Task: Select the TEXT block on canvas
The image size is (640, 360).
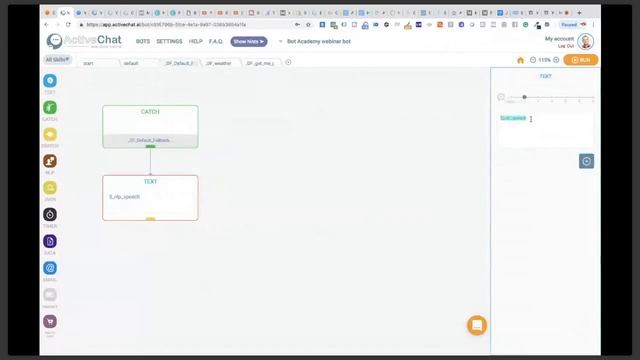Action: pyautogui.click(x=150, y=198)
